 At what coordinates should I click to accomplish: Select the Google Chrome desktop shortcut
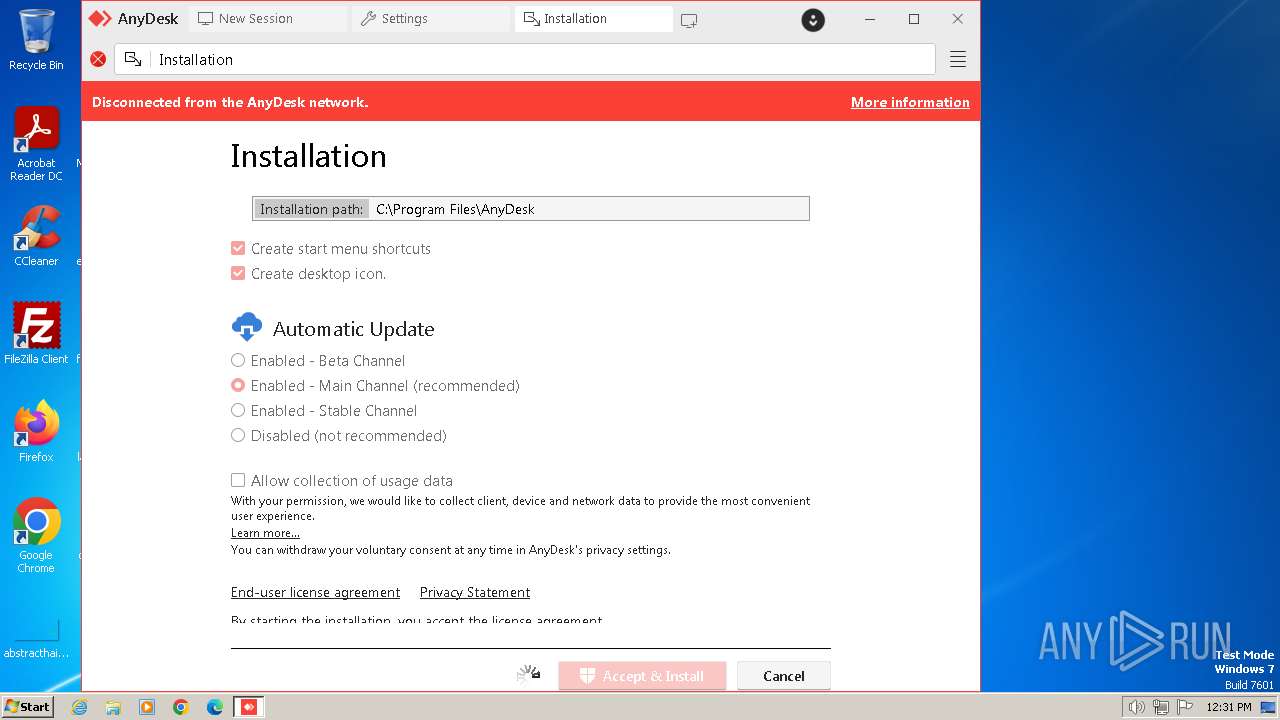click(36, 536)
